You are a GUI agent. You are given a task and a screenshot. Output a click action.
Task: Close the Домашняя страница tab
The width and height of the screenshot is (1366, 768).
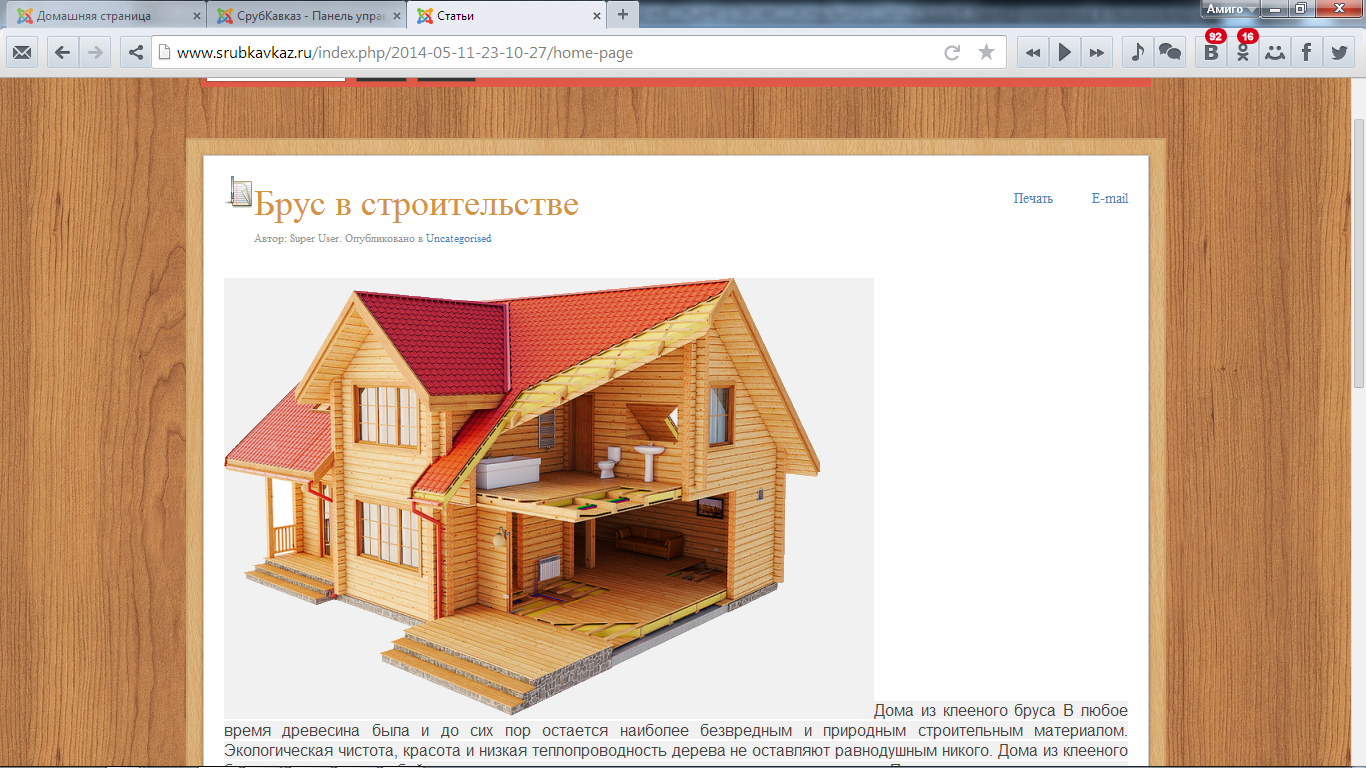tap(197, 16)
